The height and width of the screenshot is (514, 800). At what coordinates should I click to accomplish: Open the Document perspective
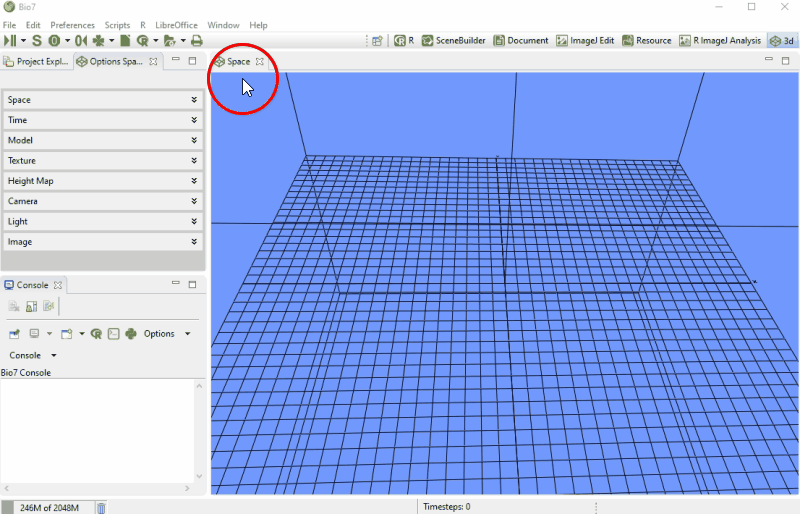pos(520,41)
